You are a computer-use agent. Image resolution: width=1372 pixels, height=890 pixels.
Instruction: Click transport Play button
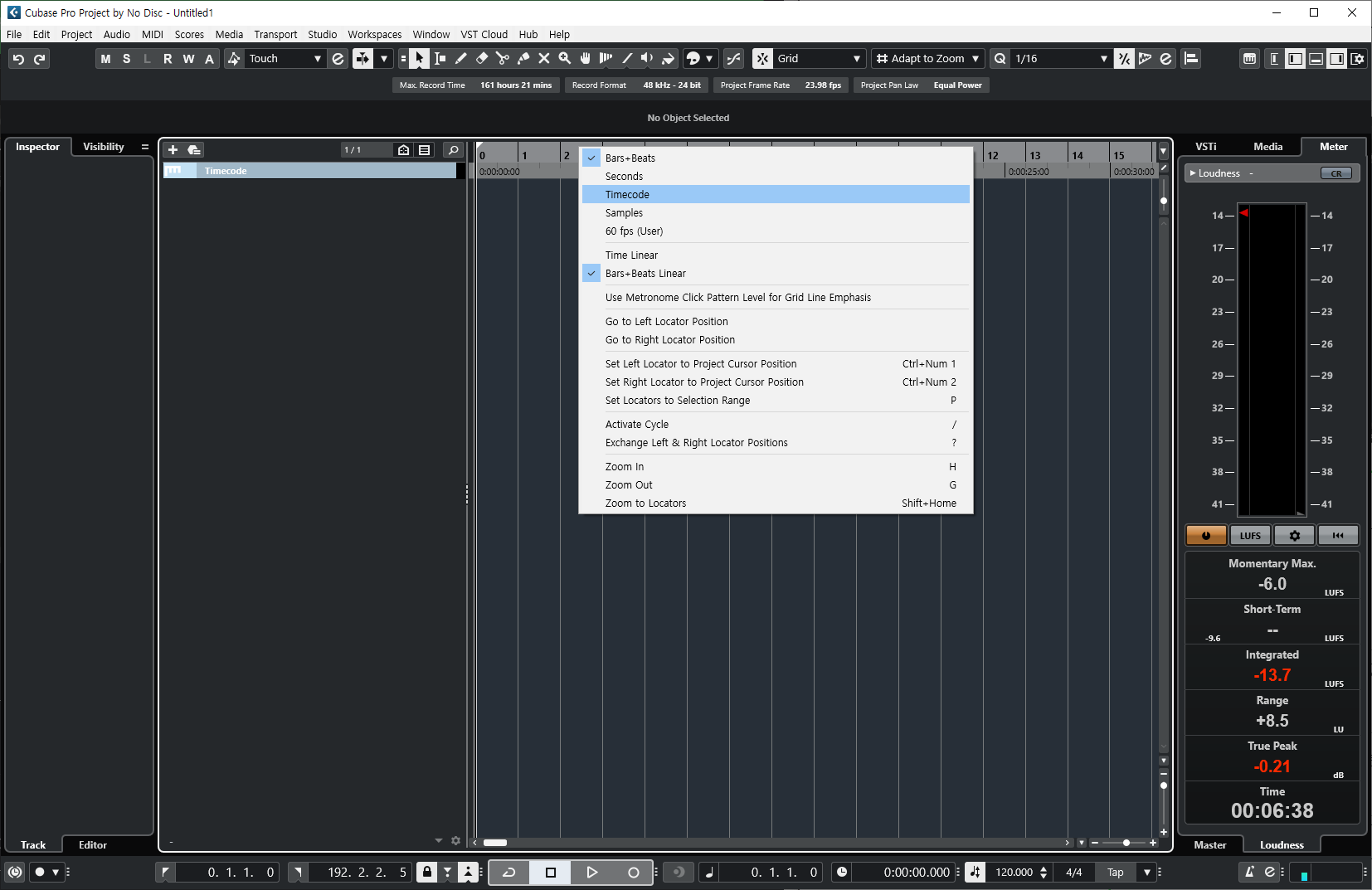pyautogui.click(x=591, y=873)
